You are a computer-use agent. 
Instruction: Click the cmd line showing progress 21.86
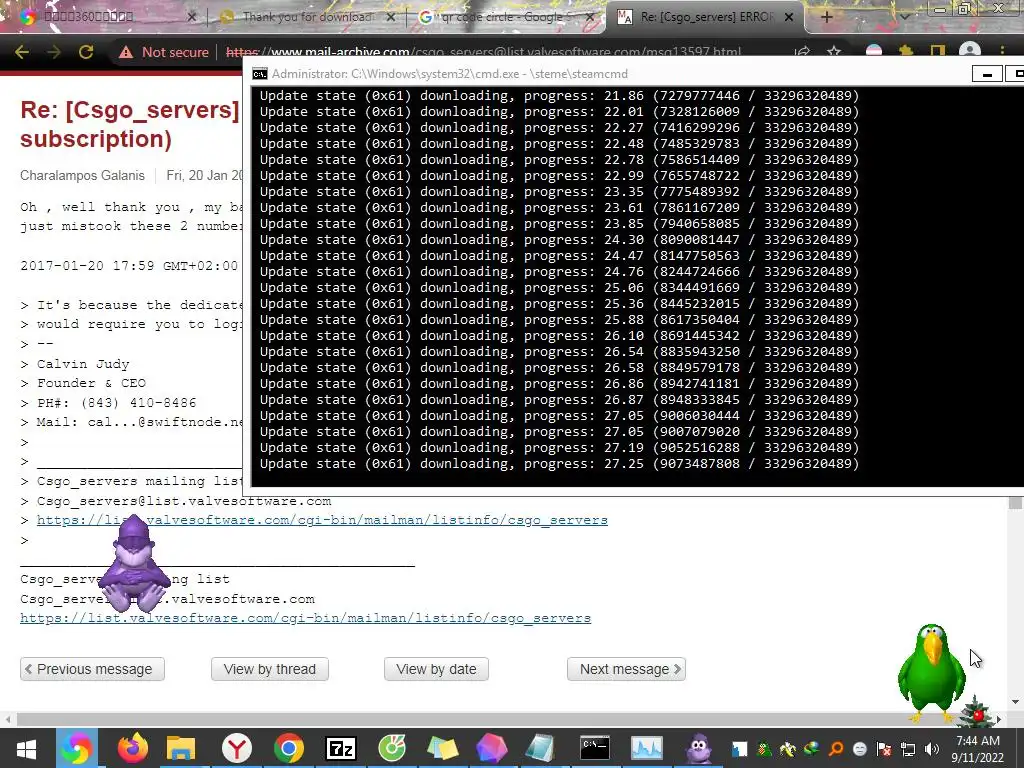click(559, 95)
